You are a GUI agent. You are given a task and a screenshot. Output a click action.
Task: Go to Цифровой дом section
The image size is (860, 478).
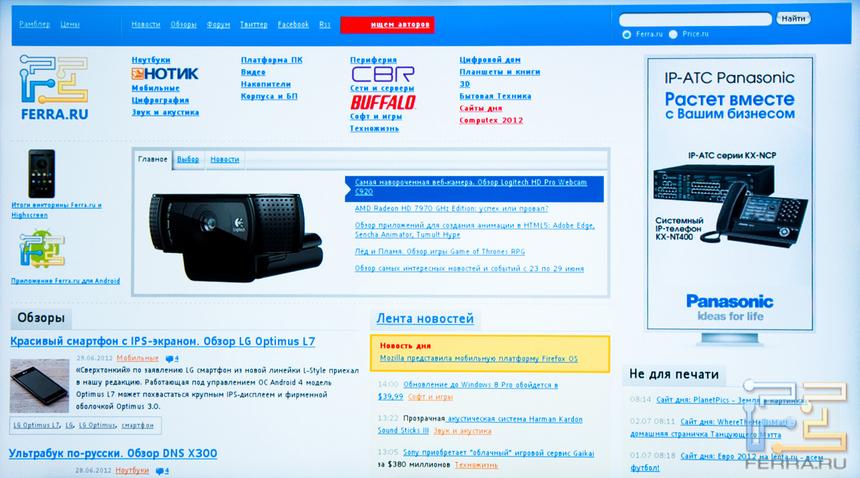[x=490, y=60]
